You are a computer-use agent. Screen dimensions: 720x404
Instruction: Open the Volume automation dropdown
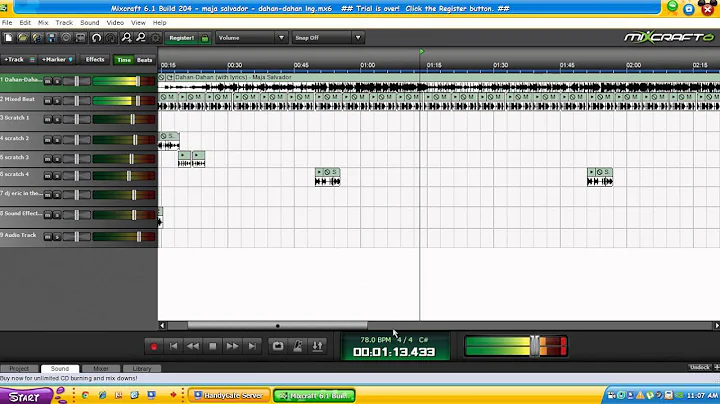click(x=251, y=38)
